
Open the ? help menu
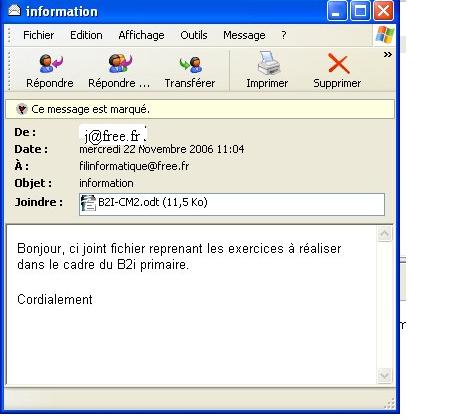pyautogui.click(x=283, y=35)
